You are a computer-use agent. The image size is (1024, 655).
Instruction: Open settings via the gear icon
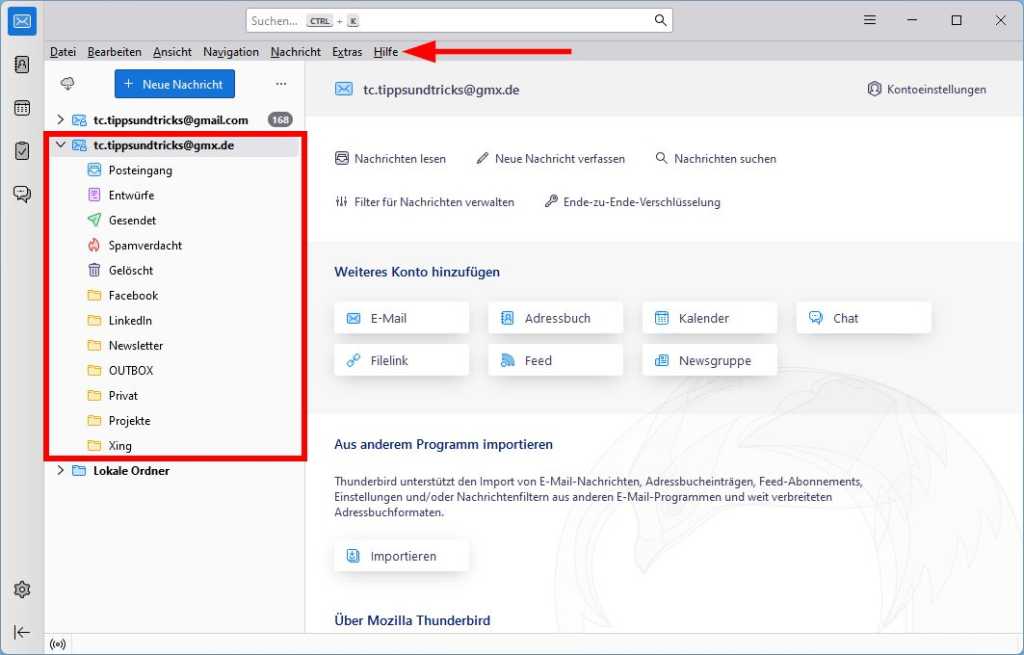[22, 589]
